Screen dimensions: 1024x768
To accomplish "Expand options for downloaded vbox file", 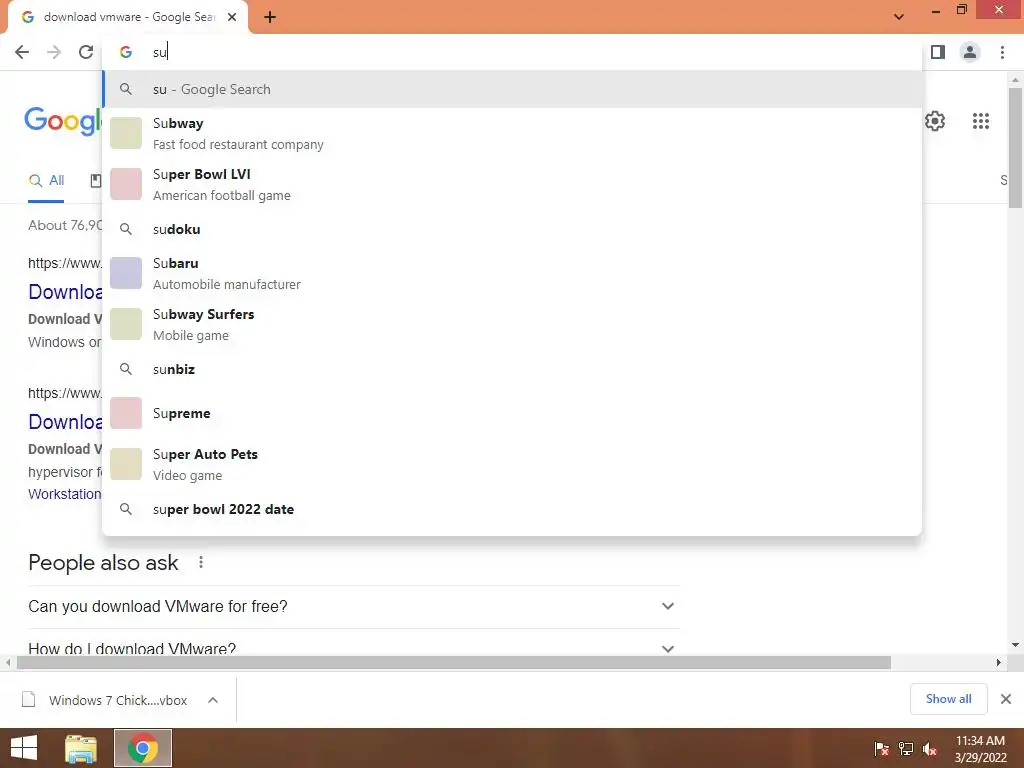I will [x=213, y=700].
